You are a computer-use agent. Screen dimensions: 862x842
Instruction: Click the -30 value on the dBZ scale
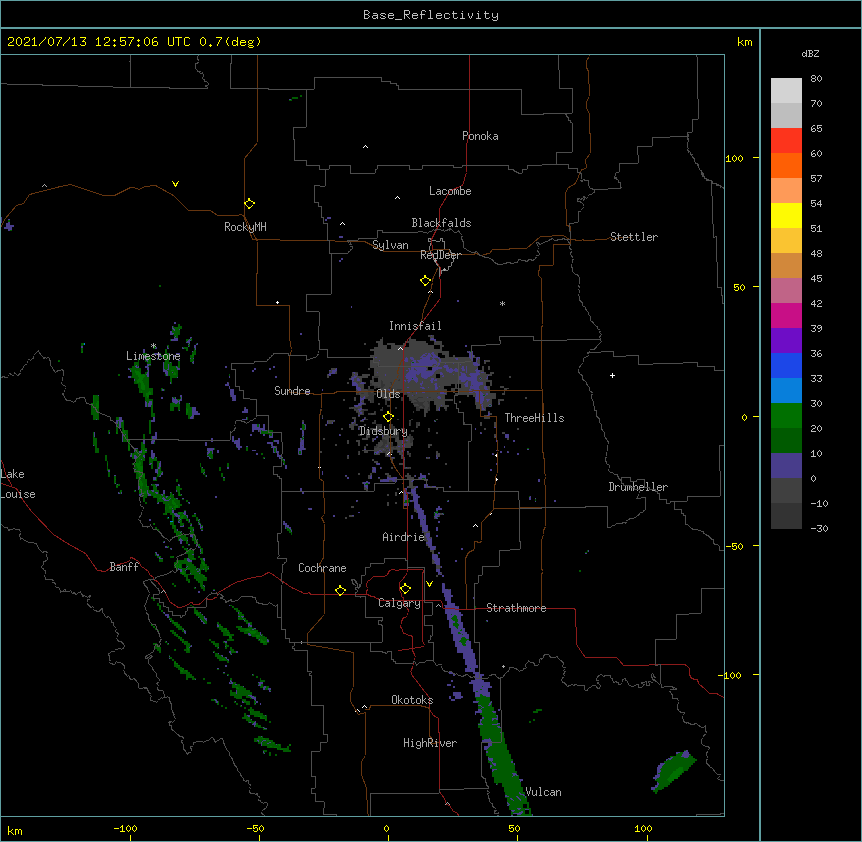pyautogui.click(x=819, y=528)
